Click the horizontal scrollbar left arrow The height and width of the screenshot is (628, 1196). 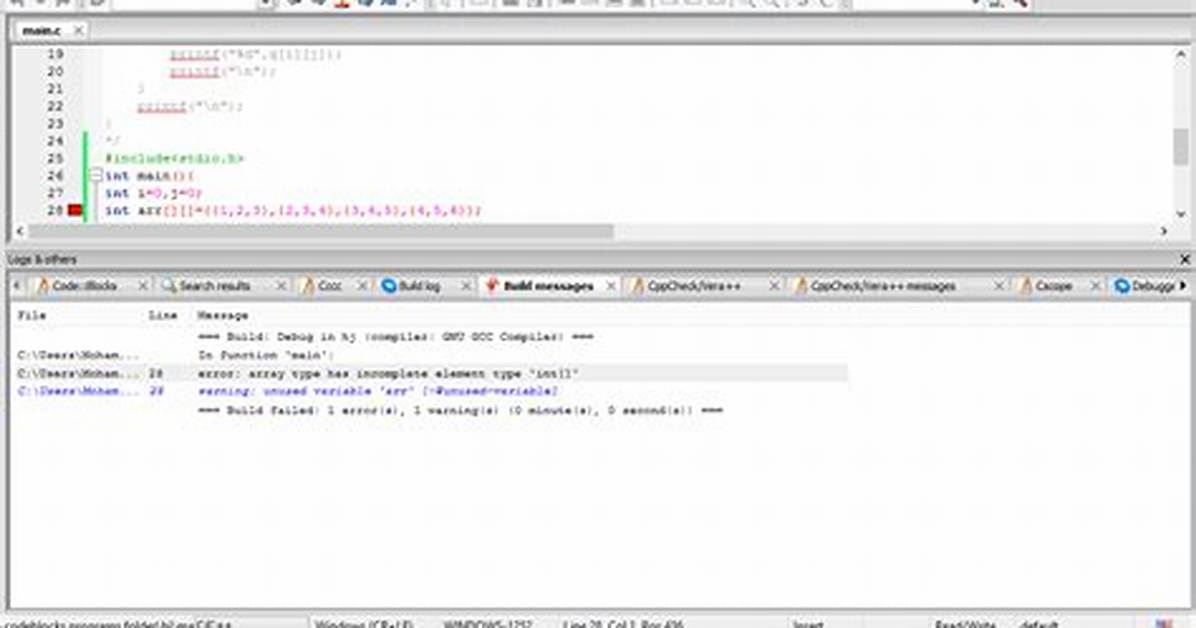pyautogui.click(x=20, y=230)
